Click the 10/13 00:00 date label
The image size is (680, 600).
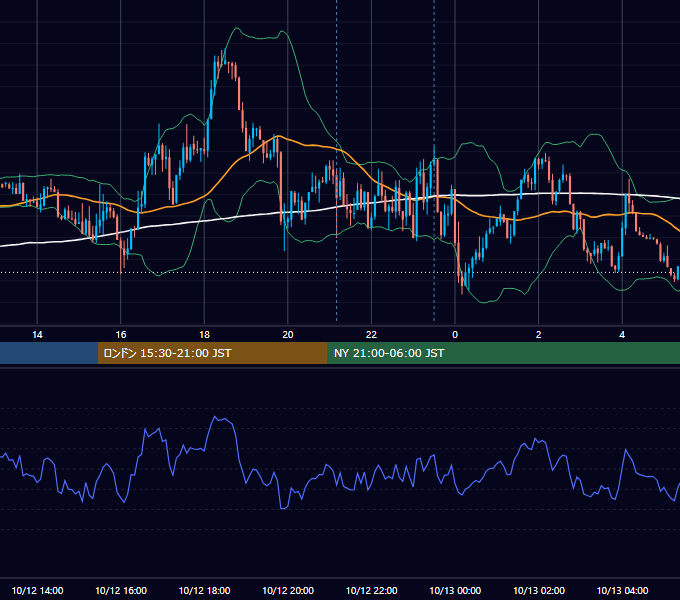click(455, 590)
